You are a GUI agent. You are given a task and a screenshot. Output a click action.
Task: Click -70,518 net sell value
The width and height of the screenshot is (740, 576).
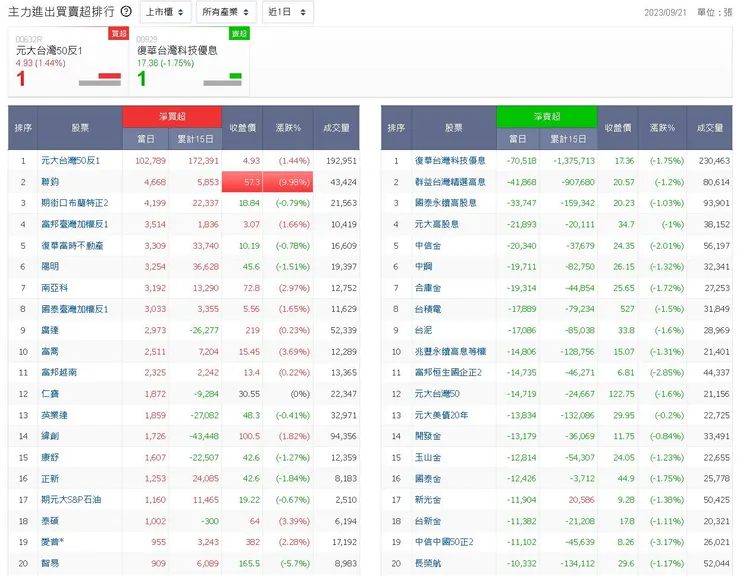[521, 161]
